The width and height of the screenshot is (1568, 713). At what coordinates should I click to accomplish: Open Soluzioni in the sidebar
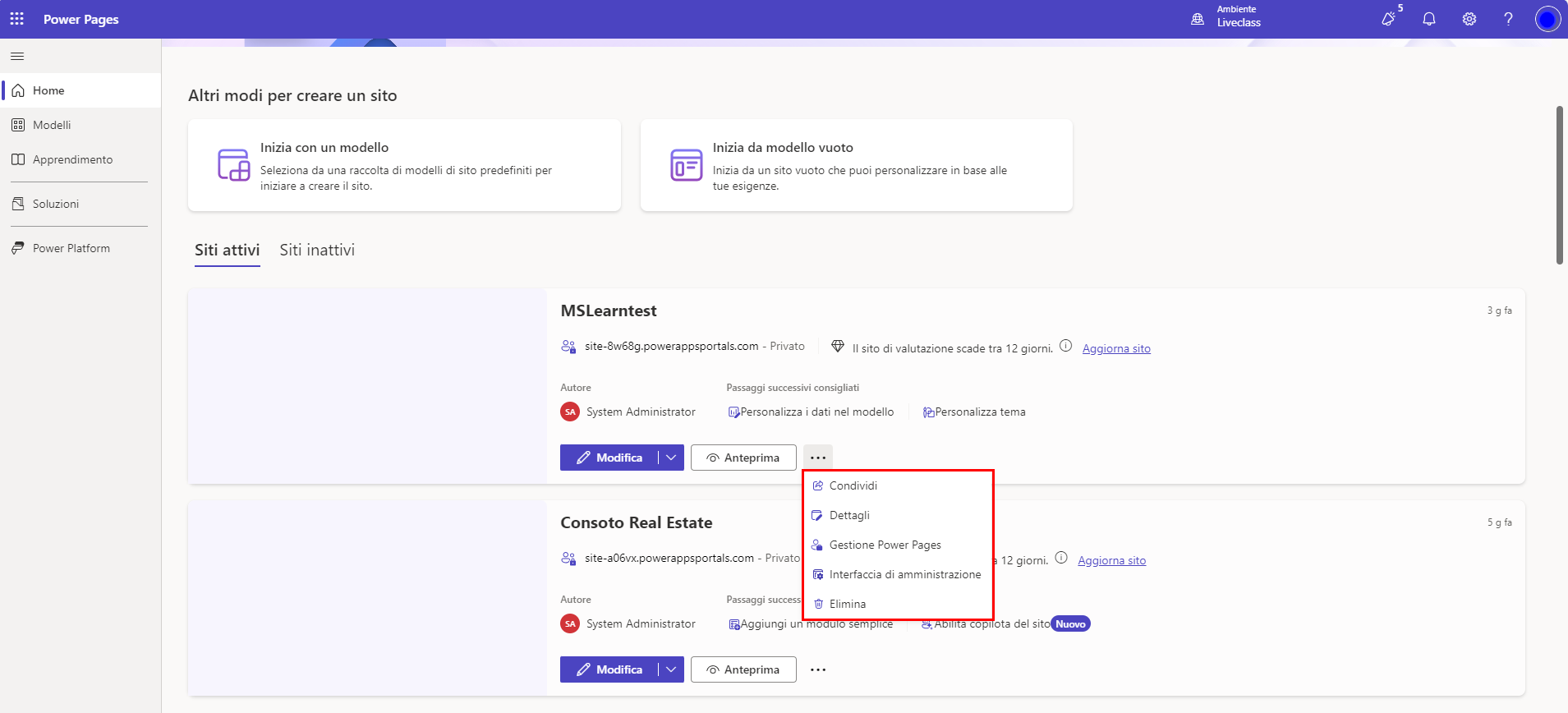pyautogui.click(x=80, y=204)
